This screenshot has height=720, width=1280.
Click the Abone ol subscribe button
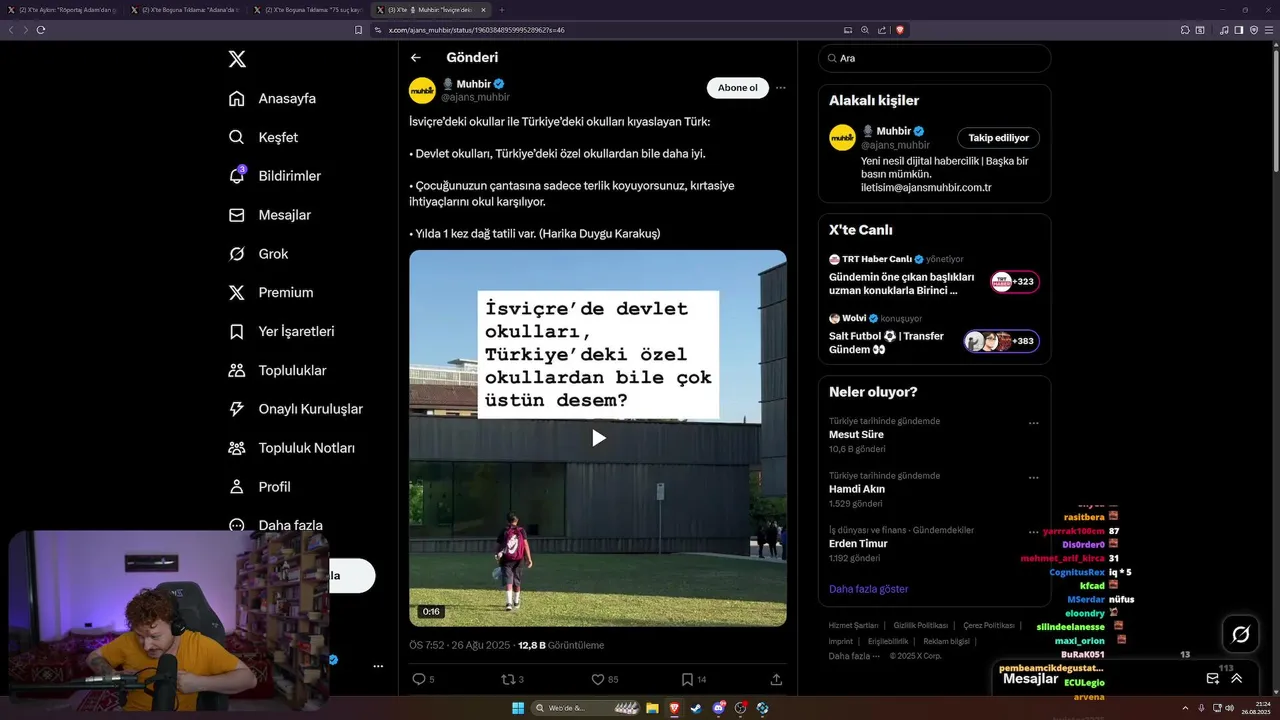coord(738,88)
